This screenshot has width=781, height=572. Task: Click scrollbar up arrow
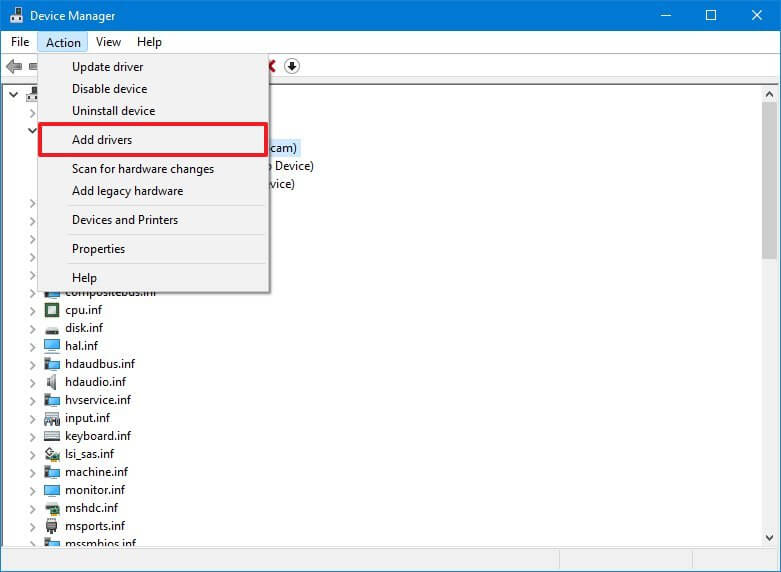[770, 94]
